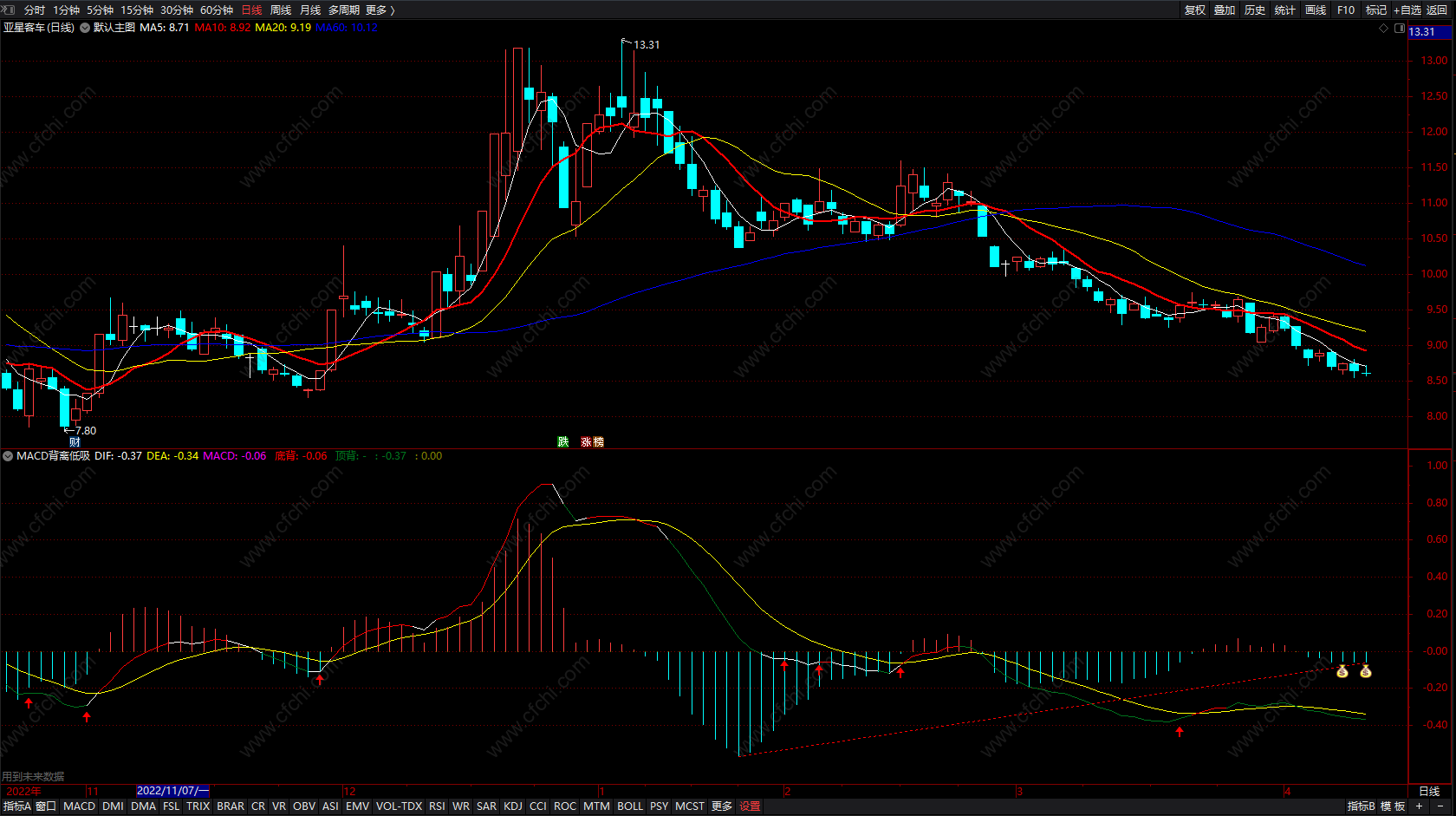Click the panel collapse icon before 分时

point(9,10)
